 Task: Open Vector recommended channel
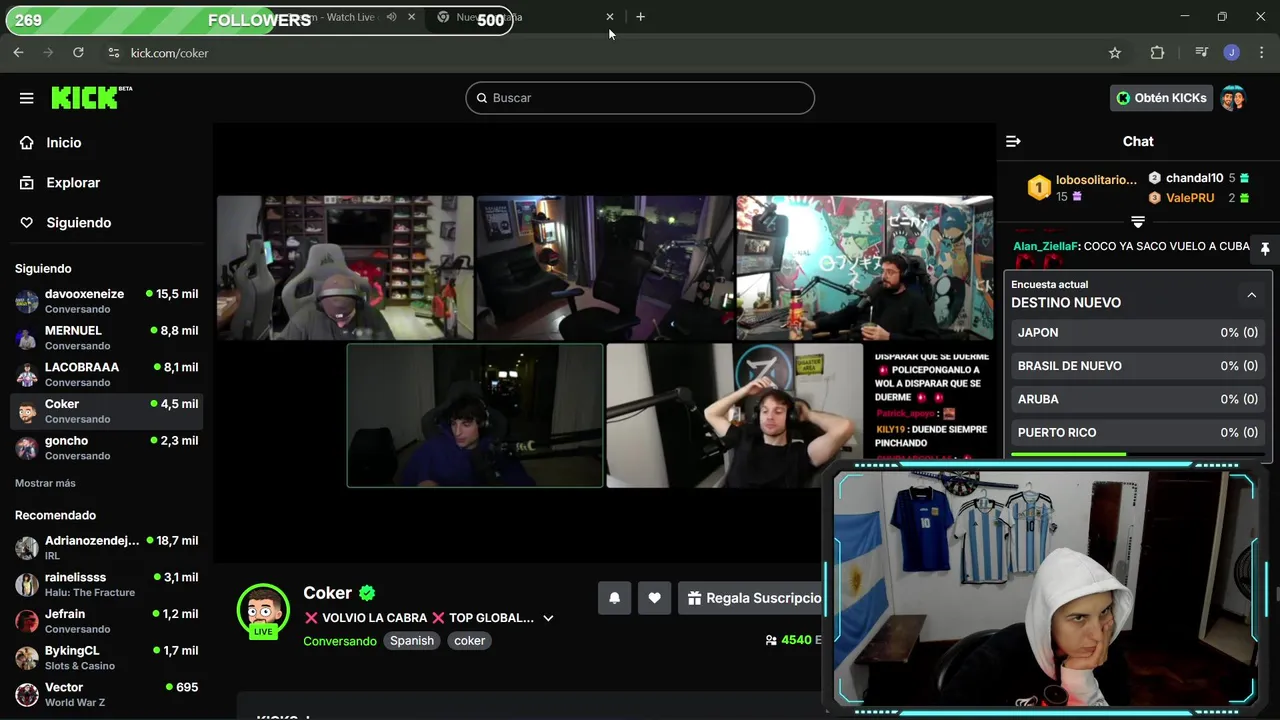pos(106,694)
